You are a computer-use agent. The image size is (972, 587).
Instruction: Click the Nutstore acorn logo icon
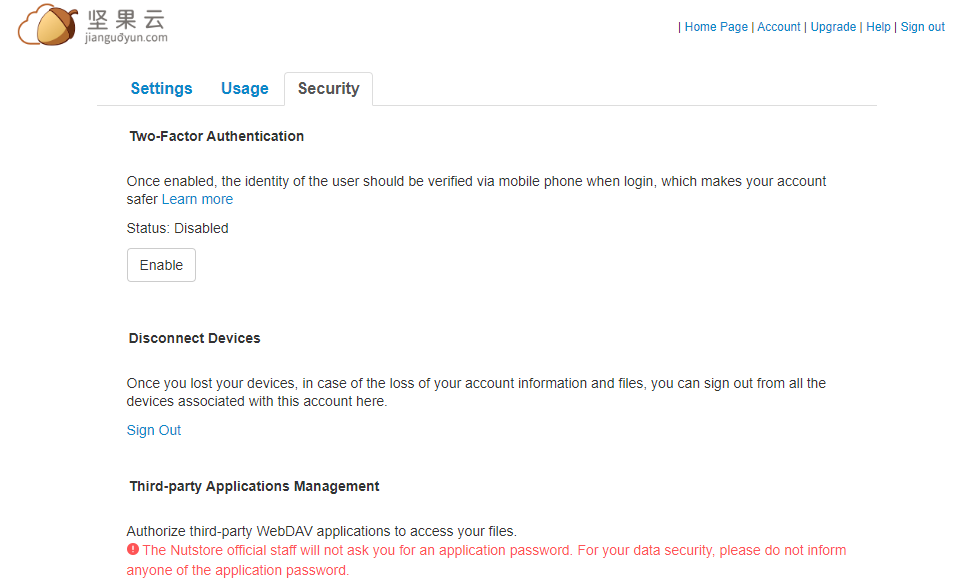click(48, 25)
